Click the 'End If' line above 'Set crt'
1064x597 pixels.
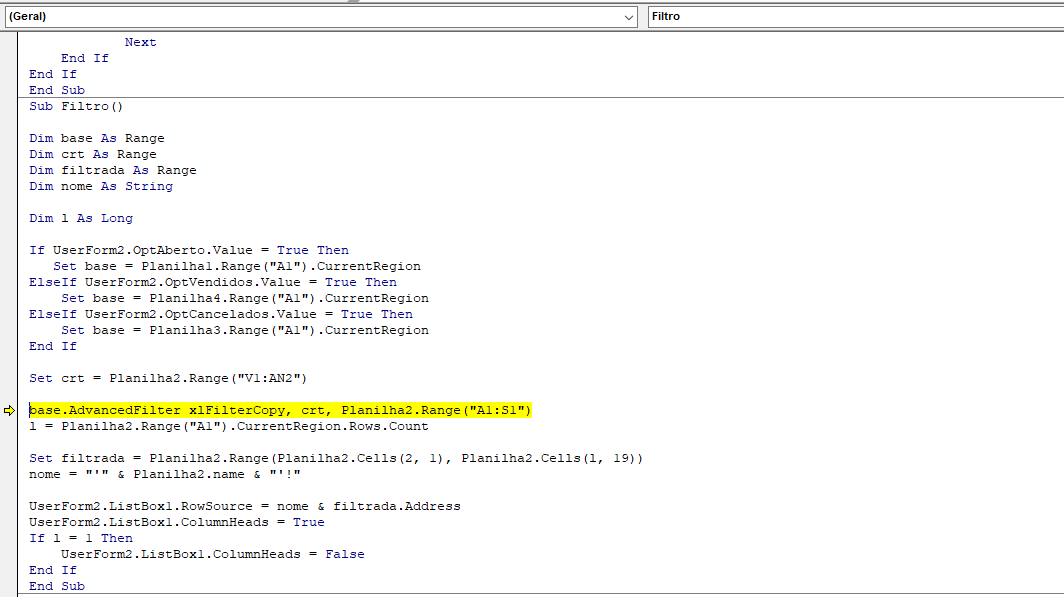[x=52, y=347]
